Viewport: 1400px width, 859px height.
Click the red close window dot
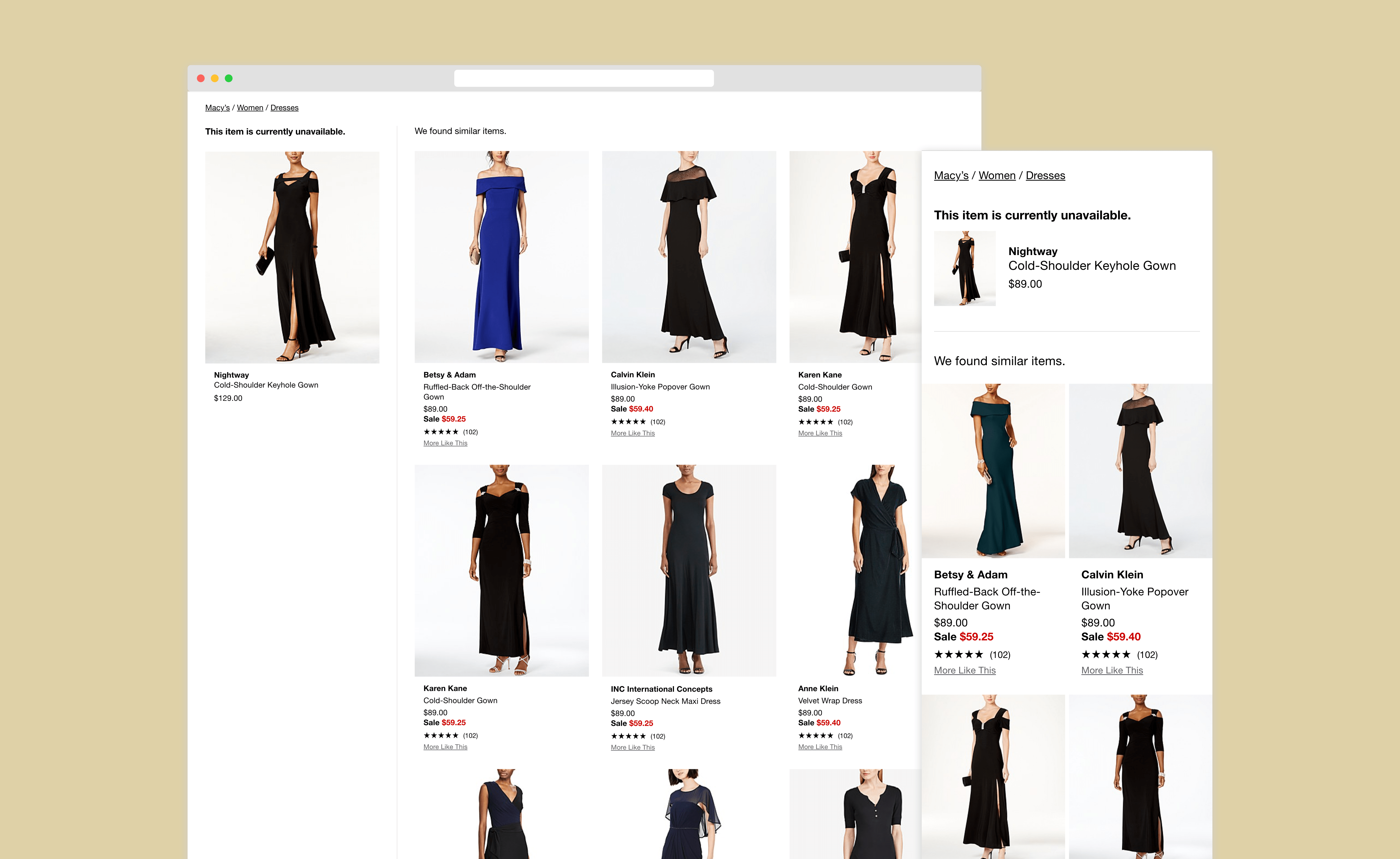pos(201,78)
